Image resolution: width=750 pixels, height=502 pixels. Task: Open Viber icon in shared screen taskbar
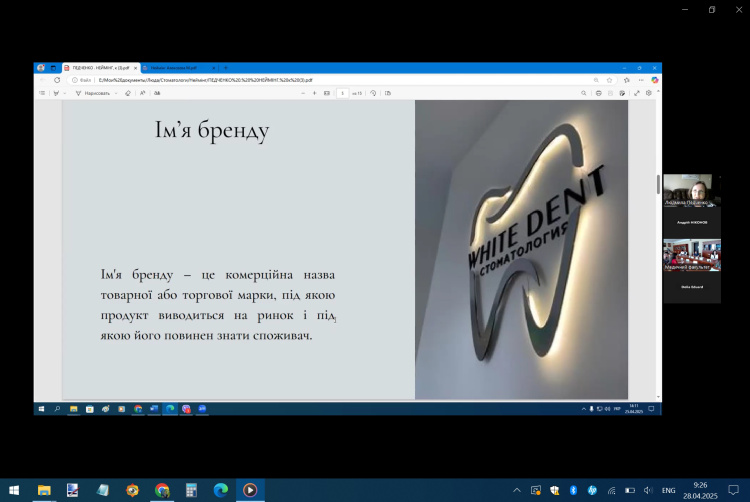point(186,409)
